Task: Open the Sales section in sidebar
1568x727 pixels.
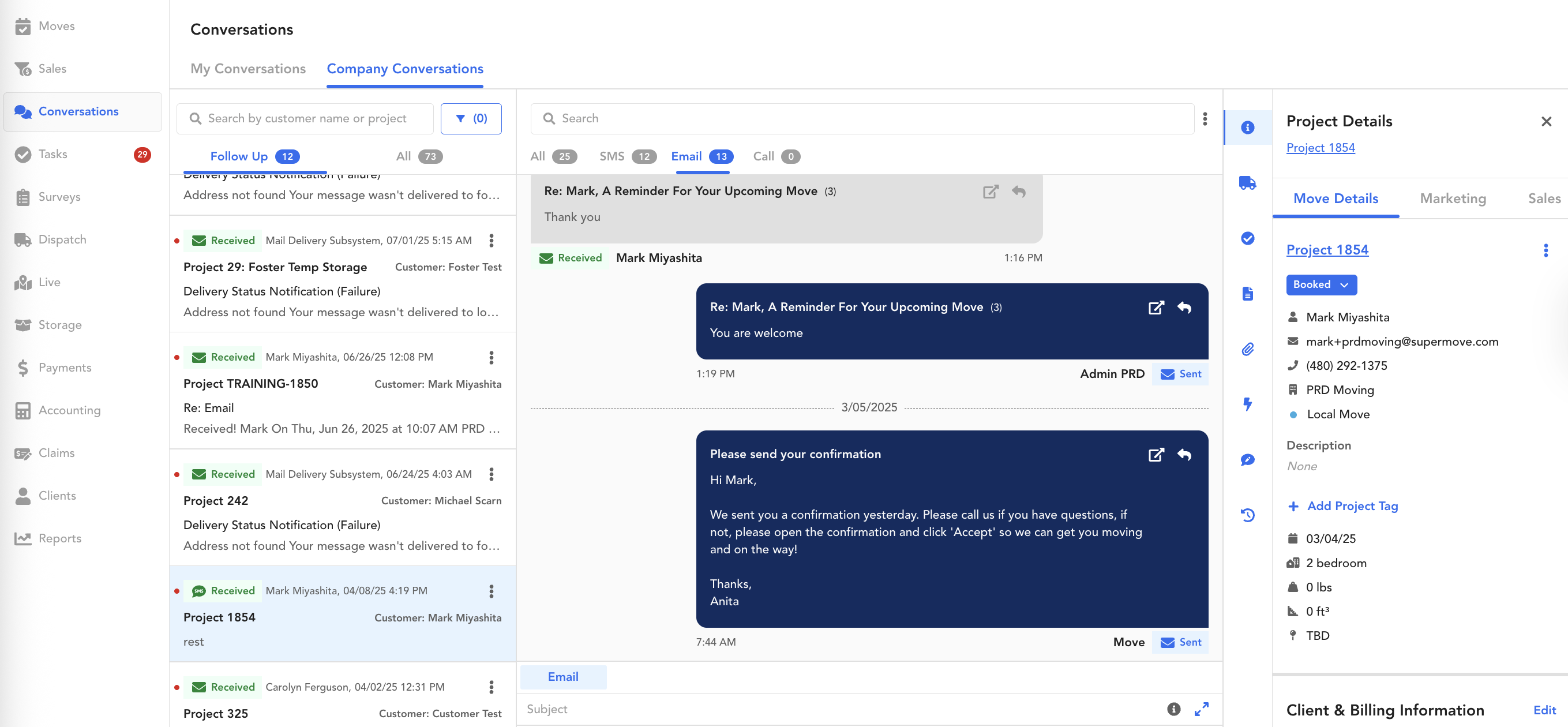Action: point(52,69)
